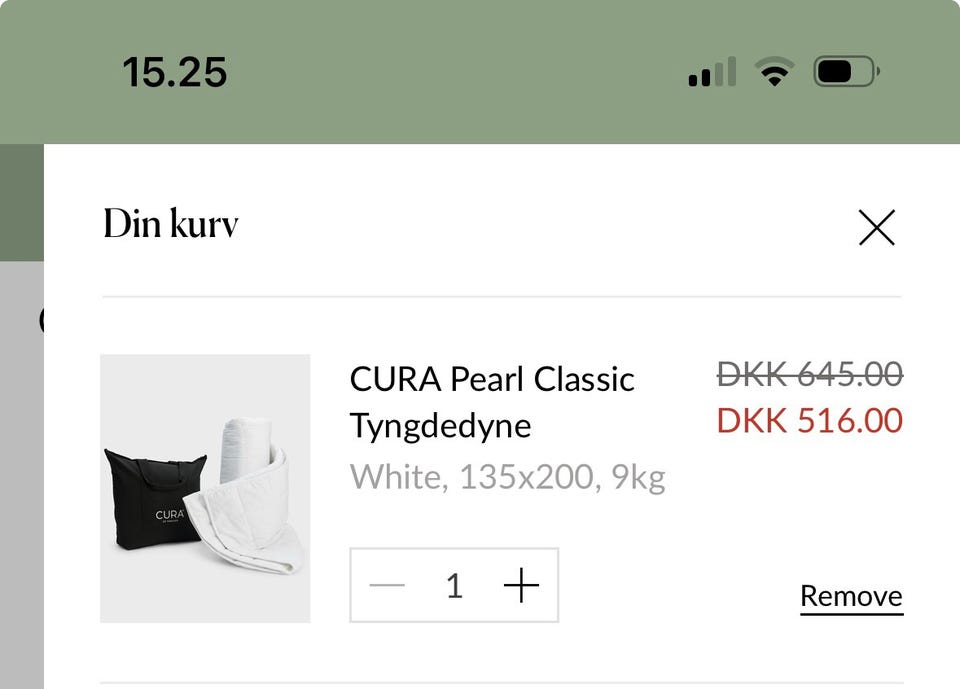This screenshot has width=960, height=689.
Task: Tap the 15.25 clock in status bar
Action: (x=175, y=72)
